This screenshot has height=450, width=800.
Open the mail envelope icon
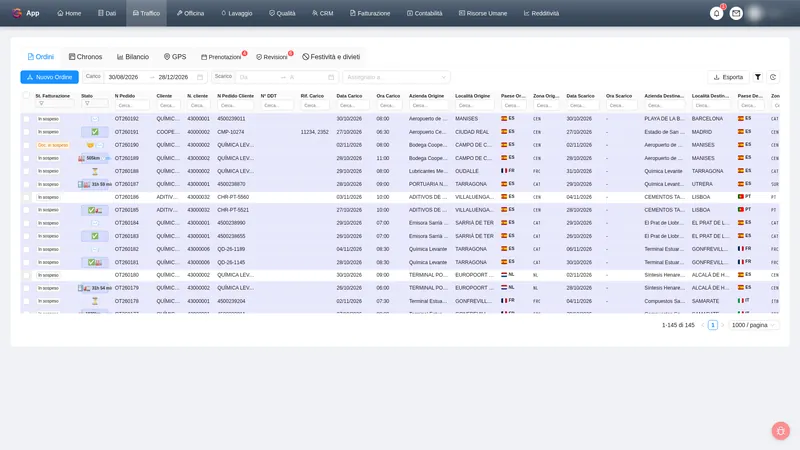tap(736, 13)
